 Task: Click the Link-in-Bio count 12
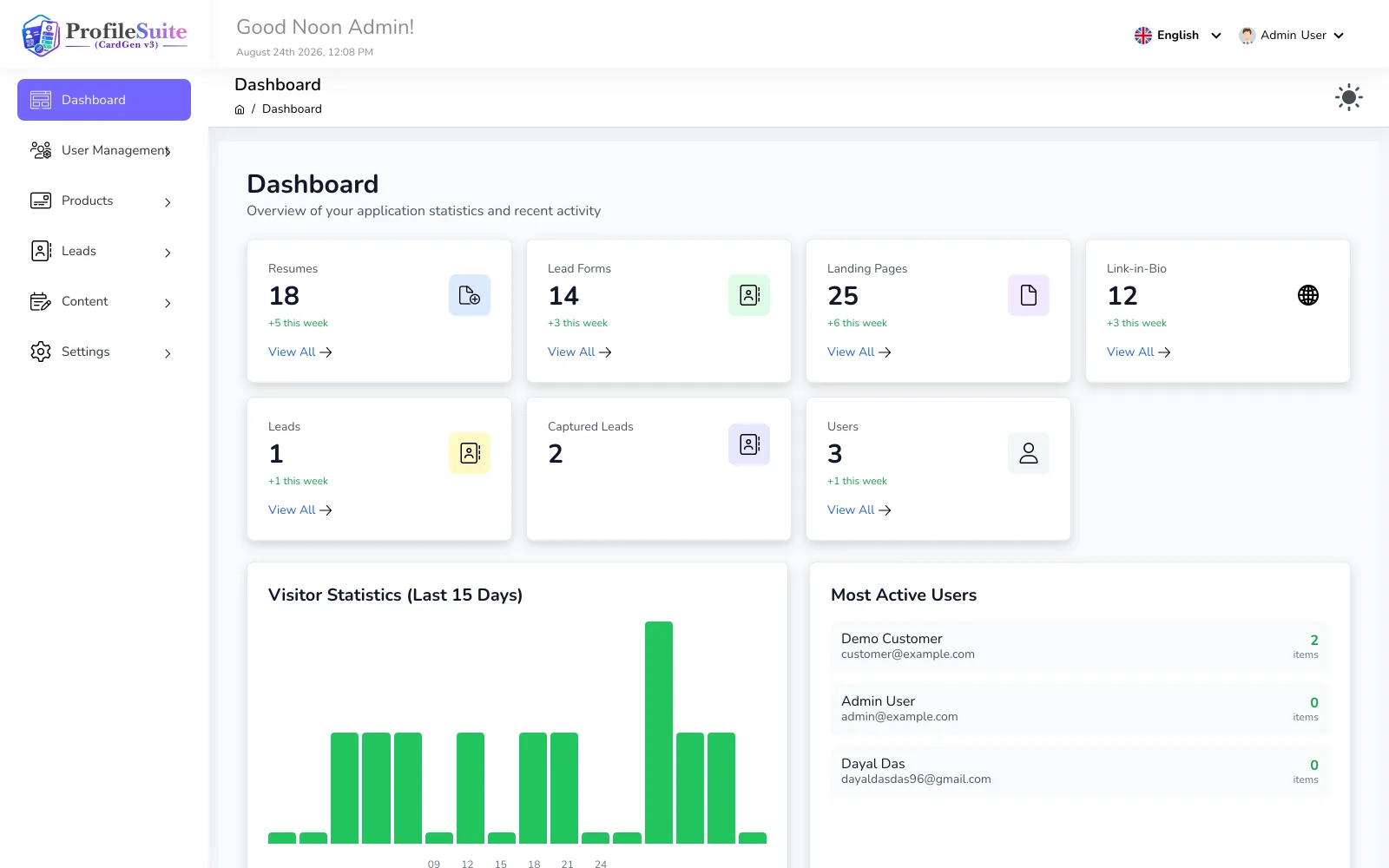pos(1122,296)
